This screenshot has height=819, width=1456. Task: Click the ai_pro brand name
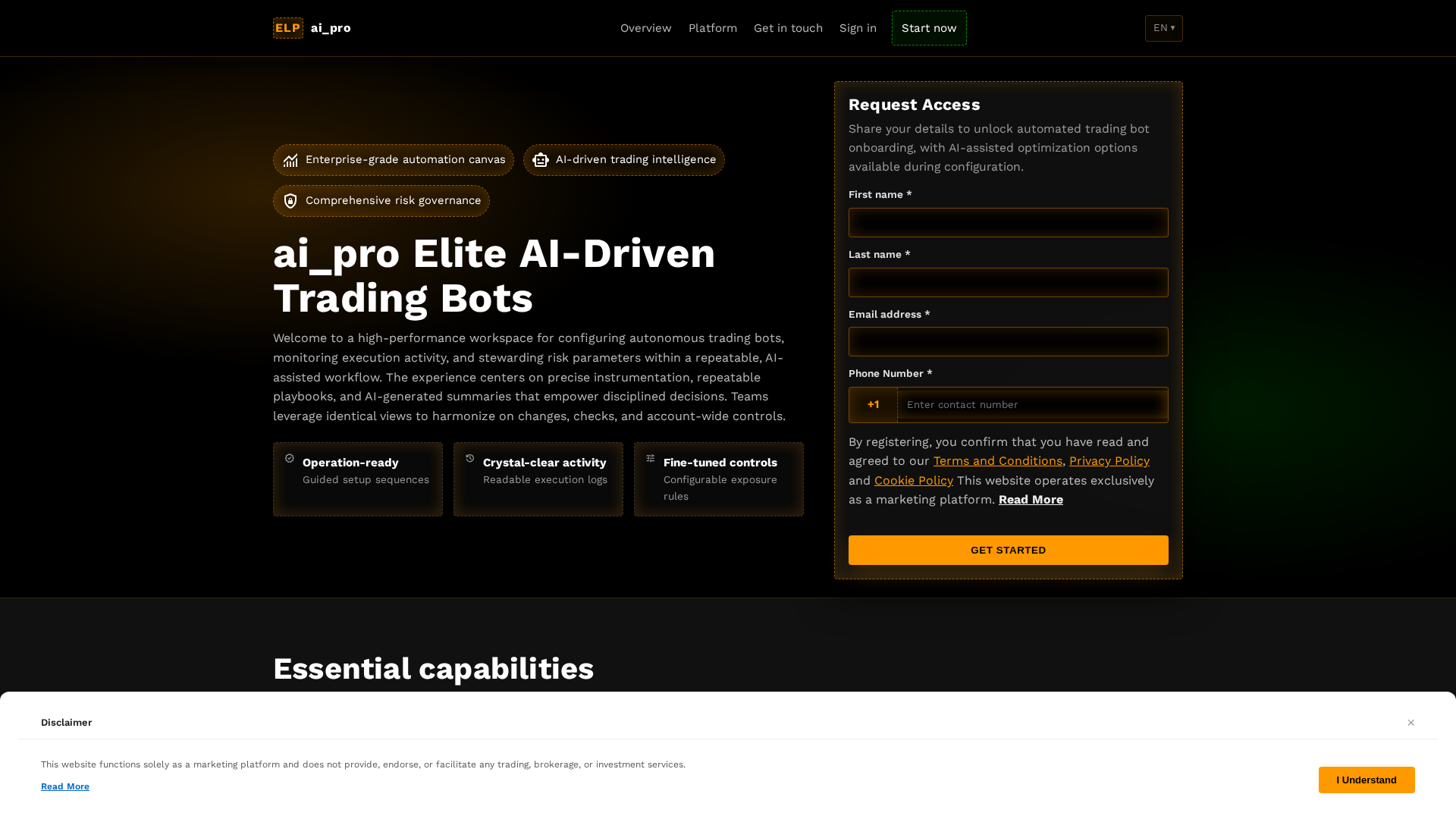(x=331, y=28)
